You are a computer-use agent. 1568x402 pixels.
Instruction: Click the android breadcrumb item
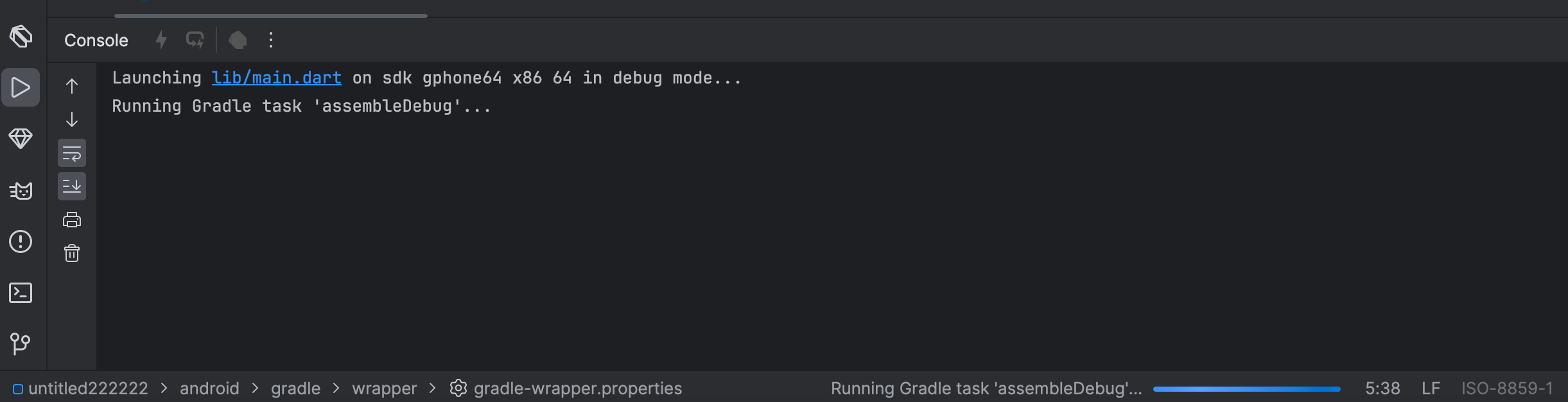click(x=209, y=389)
